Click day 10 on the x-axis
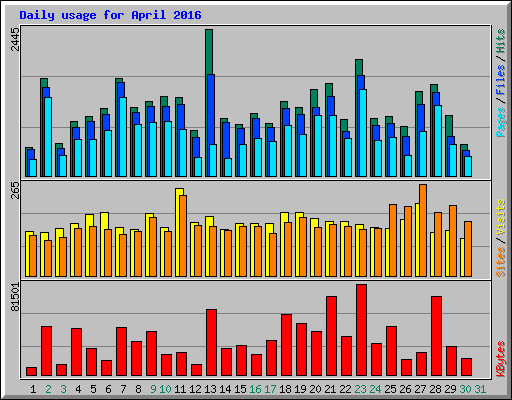 pos(165,389)
